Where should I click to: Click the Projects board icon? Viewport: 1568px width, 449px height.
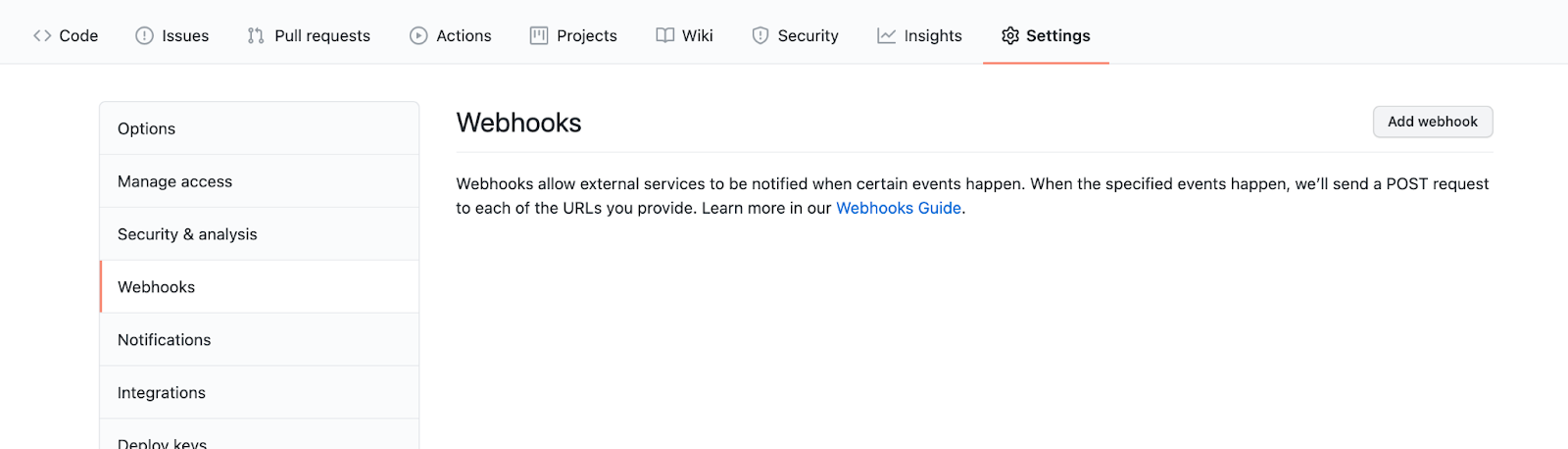click(539, 36)
